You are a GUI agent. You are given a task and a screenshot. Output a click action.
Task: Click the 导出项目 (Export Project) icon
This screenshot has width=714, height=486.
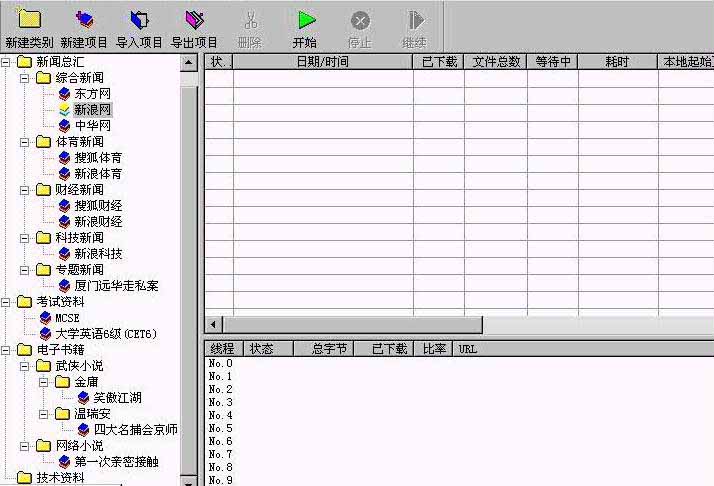(x=194, y=20)
